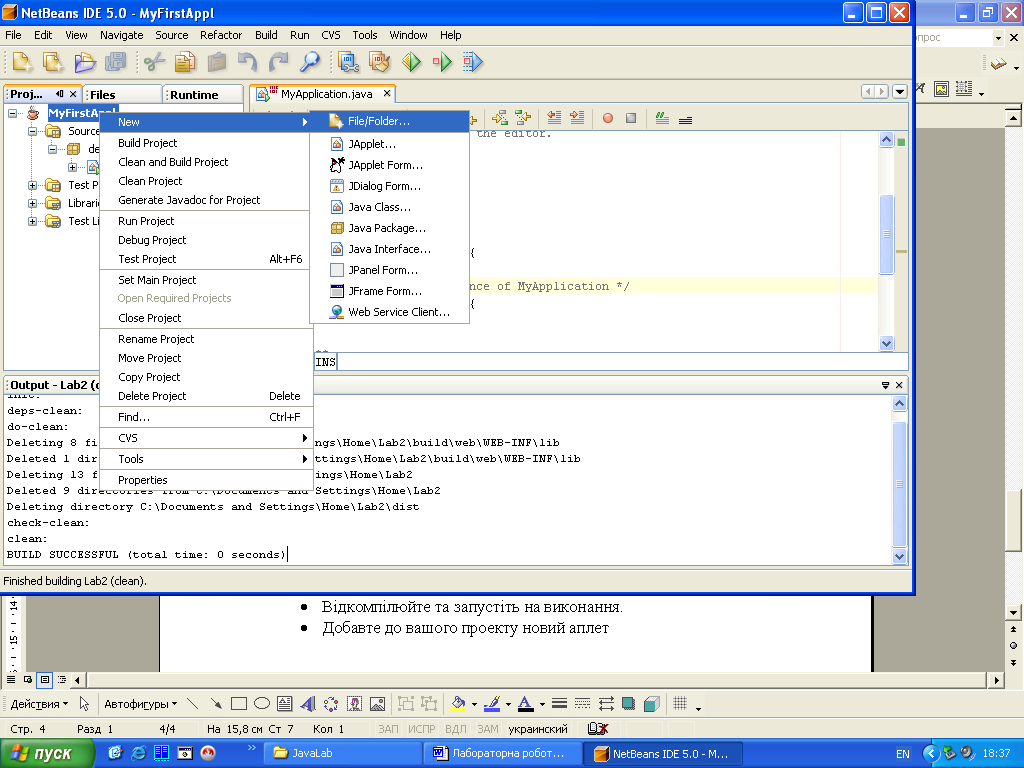
Task: Select Run Project in the context menu
Action: [x=206, y=221]
